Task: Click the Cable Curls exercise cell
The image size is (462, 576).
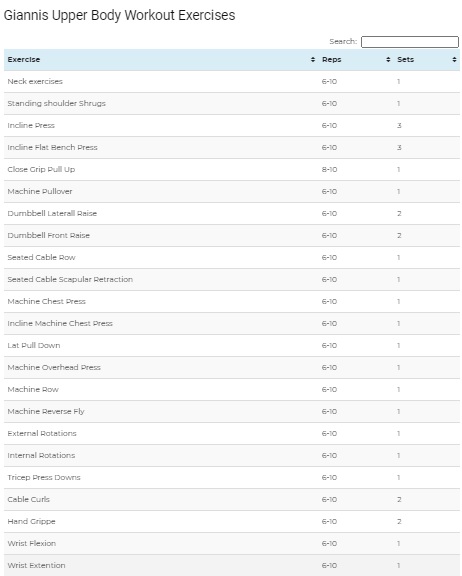Action: [161, 500]
